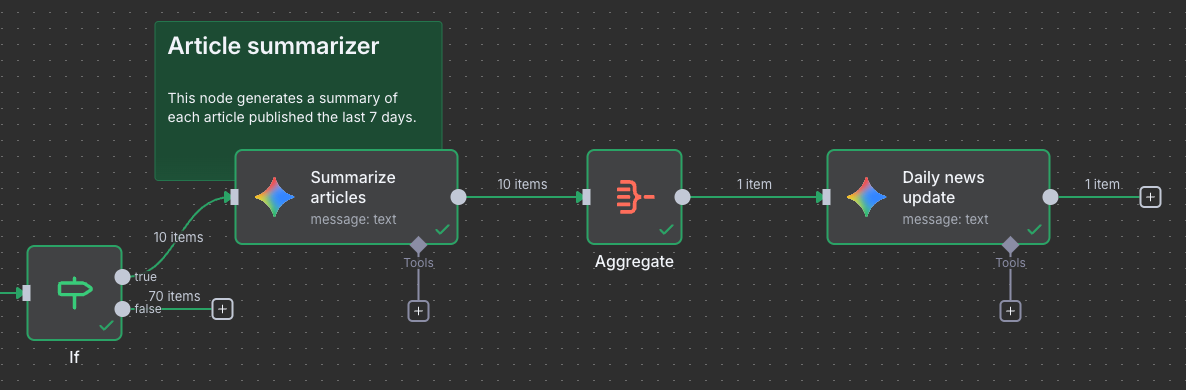The width and height of the screenshot is (1186, 390).
Task: Click 'message: text' under Summarize articles
Action: [353, 219]
